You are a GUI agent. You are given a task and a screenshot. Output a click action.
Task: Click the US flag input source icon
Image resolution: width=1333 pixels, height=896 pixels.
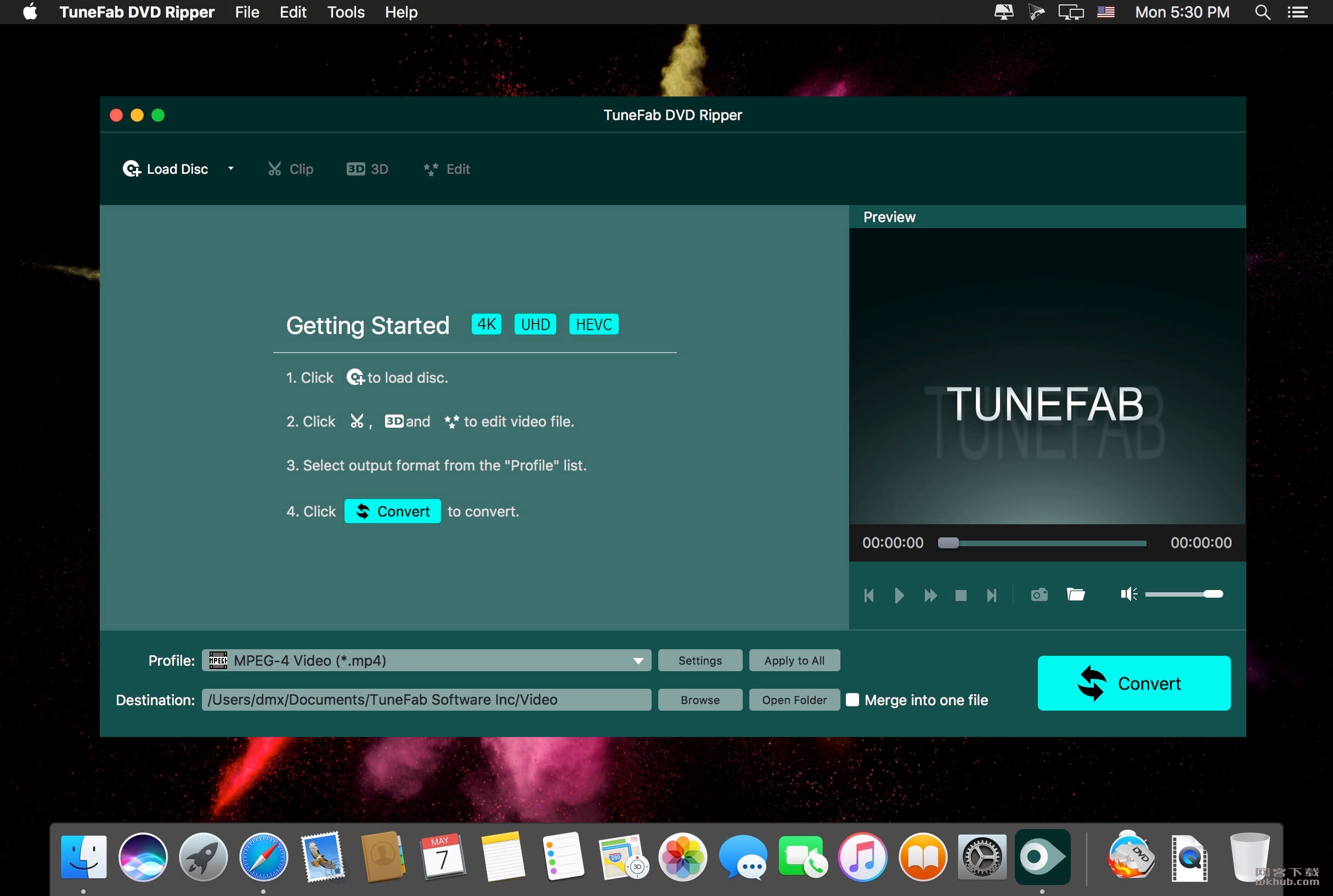pyautogui.click(x=1105, y=12)
